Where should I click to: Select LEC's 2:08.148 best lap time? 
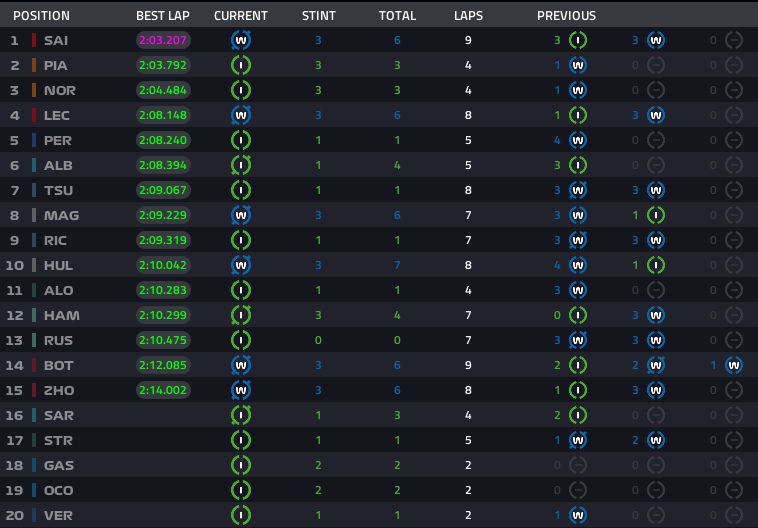pos(163,115)
